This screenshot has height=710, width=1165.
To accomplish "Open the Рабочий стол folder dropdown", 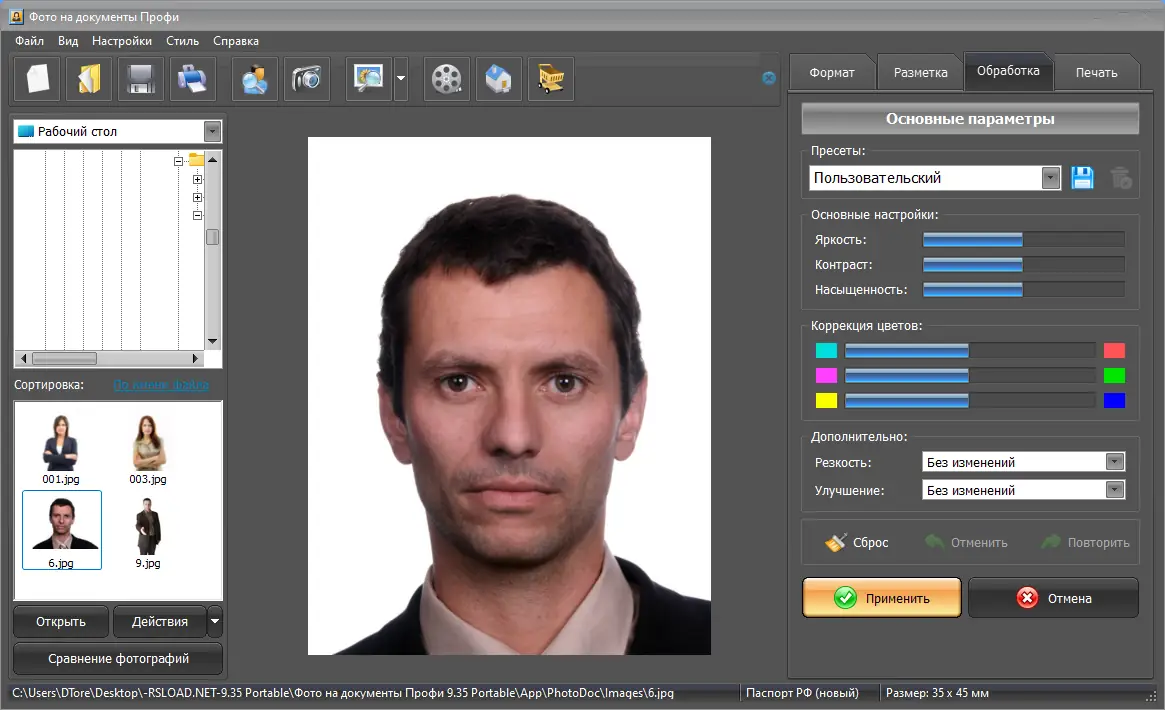I will (212, 131).
